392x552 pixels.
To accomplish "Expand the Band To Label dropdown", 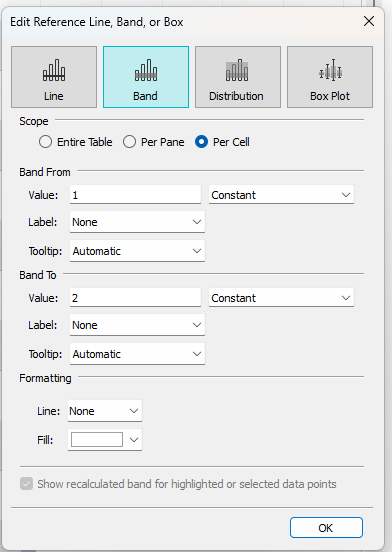I will coord(137,325).
